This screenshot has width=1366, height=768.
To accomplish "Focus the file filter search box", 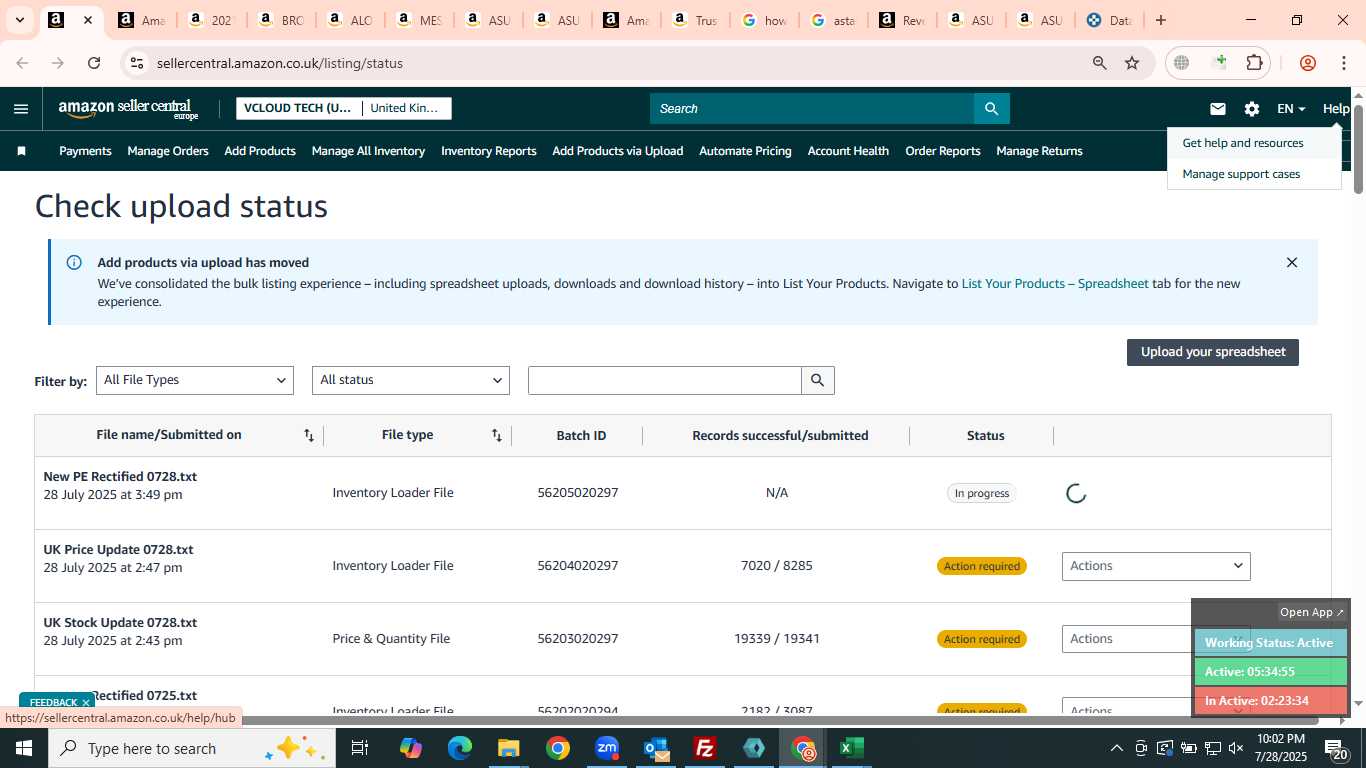I will [665, 380].
